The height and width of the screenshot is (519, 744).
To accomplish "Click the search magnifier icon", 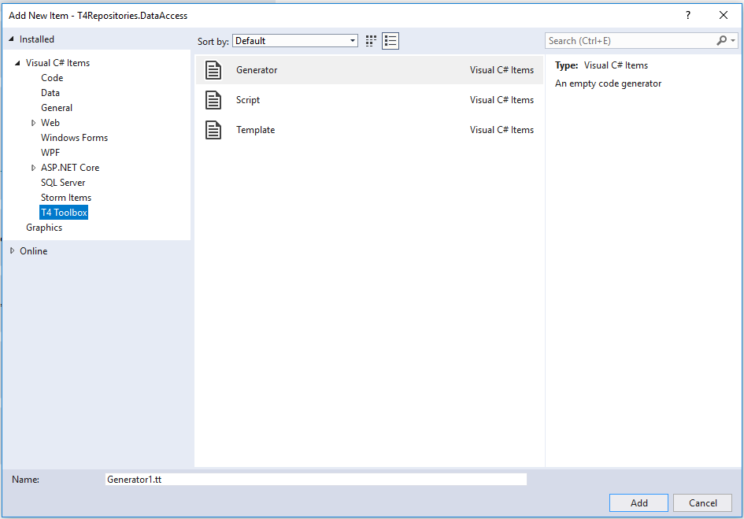I will tap(721, 41).
